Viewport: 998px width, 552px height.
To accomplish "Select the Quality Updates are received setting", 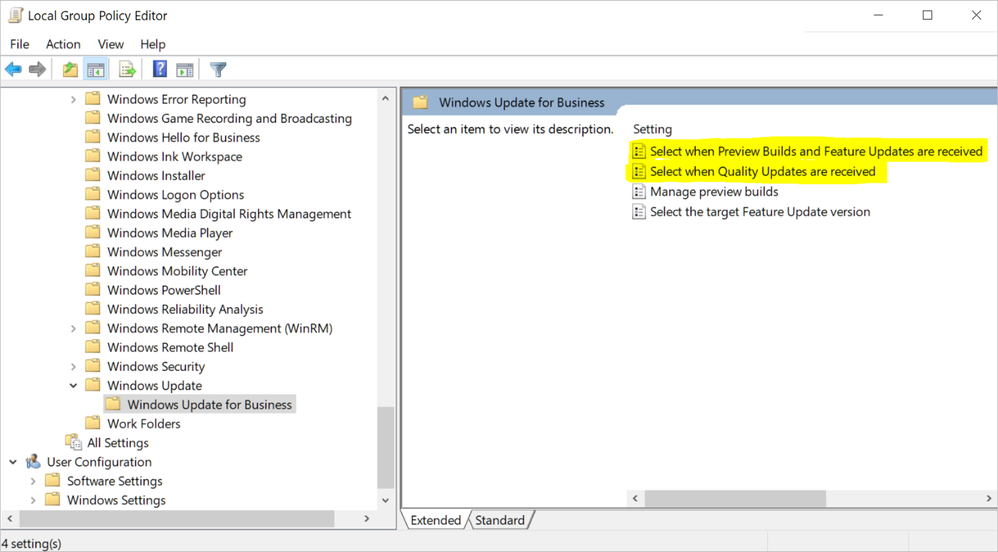I will point(763,171).
